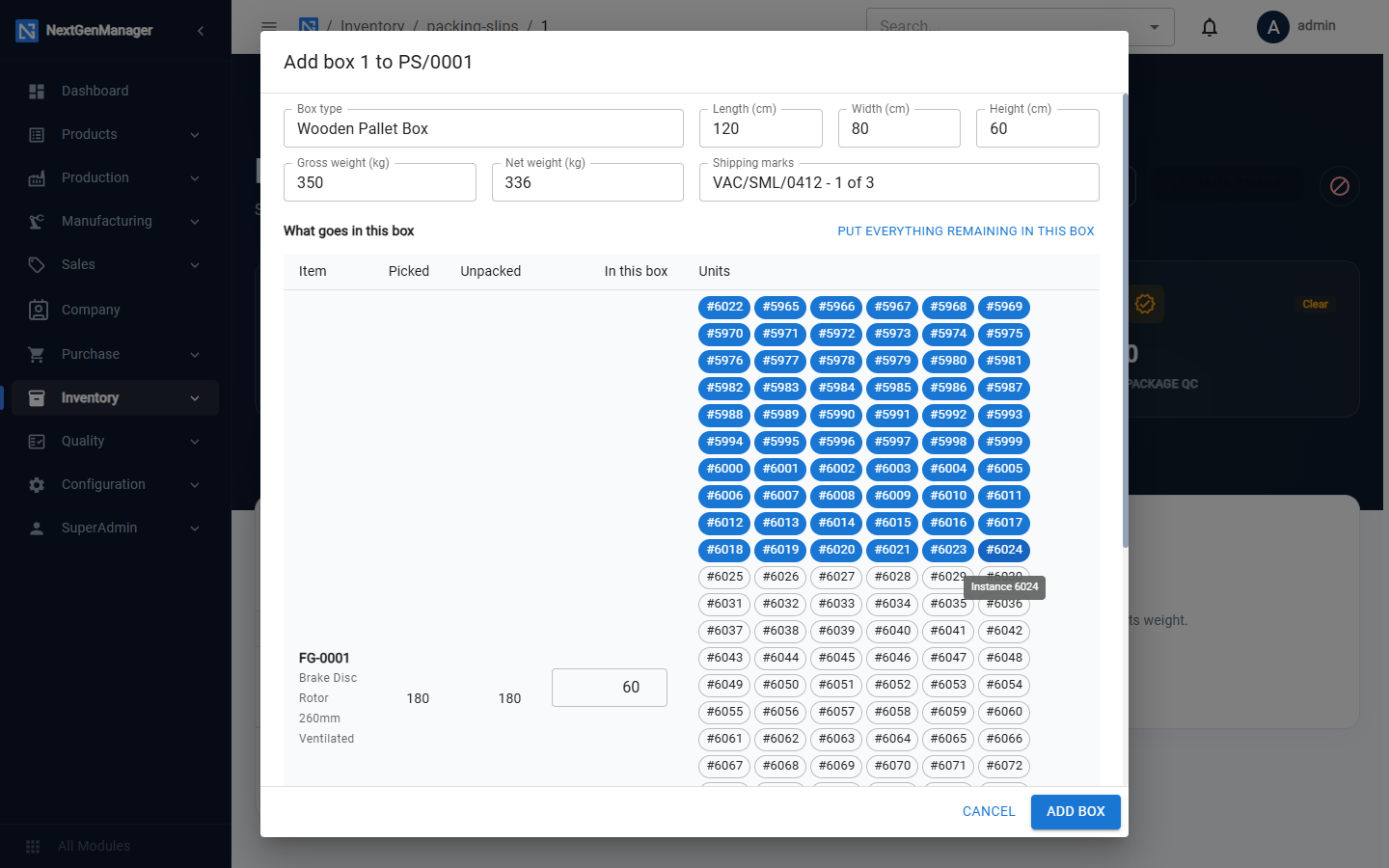Click the Add Box button
This screenshot has width=1389, height=868.
1076,812
